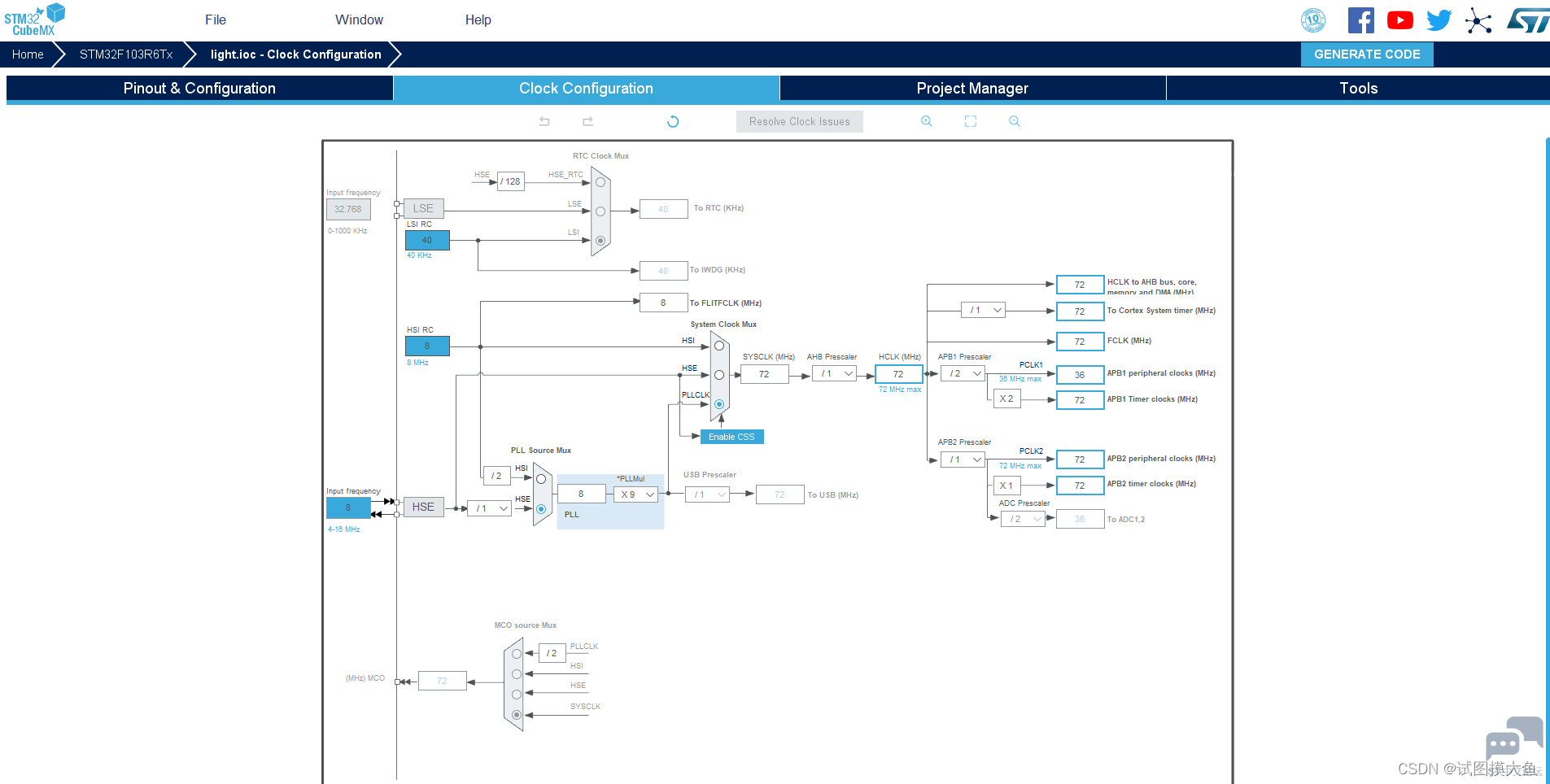
Task: Select HSI in the MCO source Mux
Action: pyautogui.click(x=517, y=674)
